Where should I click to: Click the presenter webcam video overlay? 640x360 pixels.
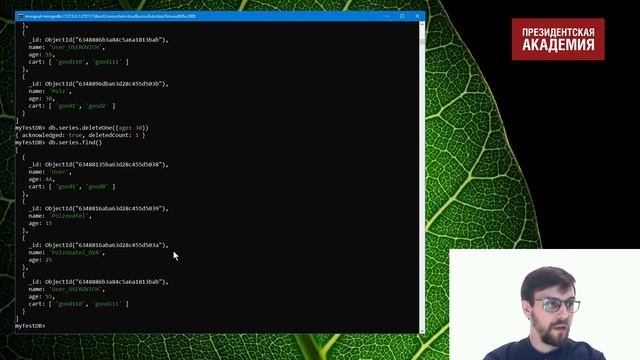pos(544,304)
